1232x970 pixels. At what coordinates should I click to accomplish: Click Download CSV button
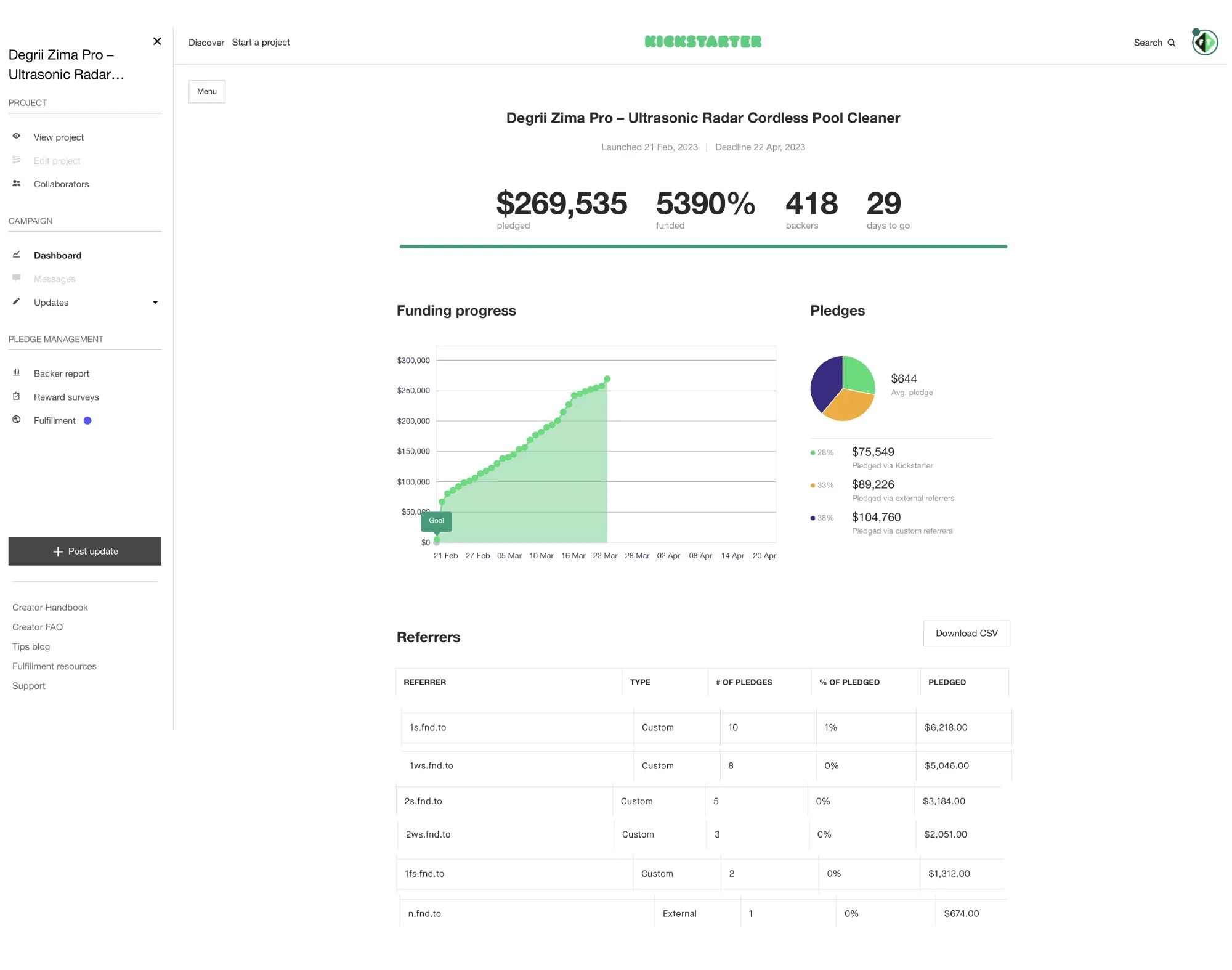[967, 634]
